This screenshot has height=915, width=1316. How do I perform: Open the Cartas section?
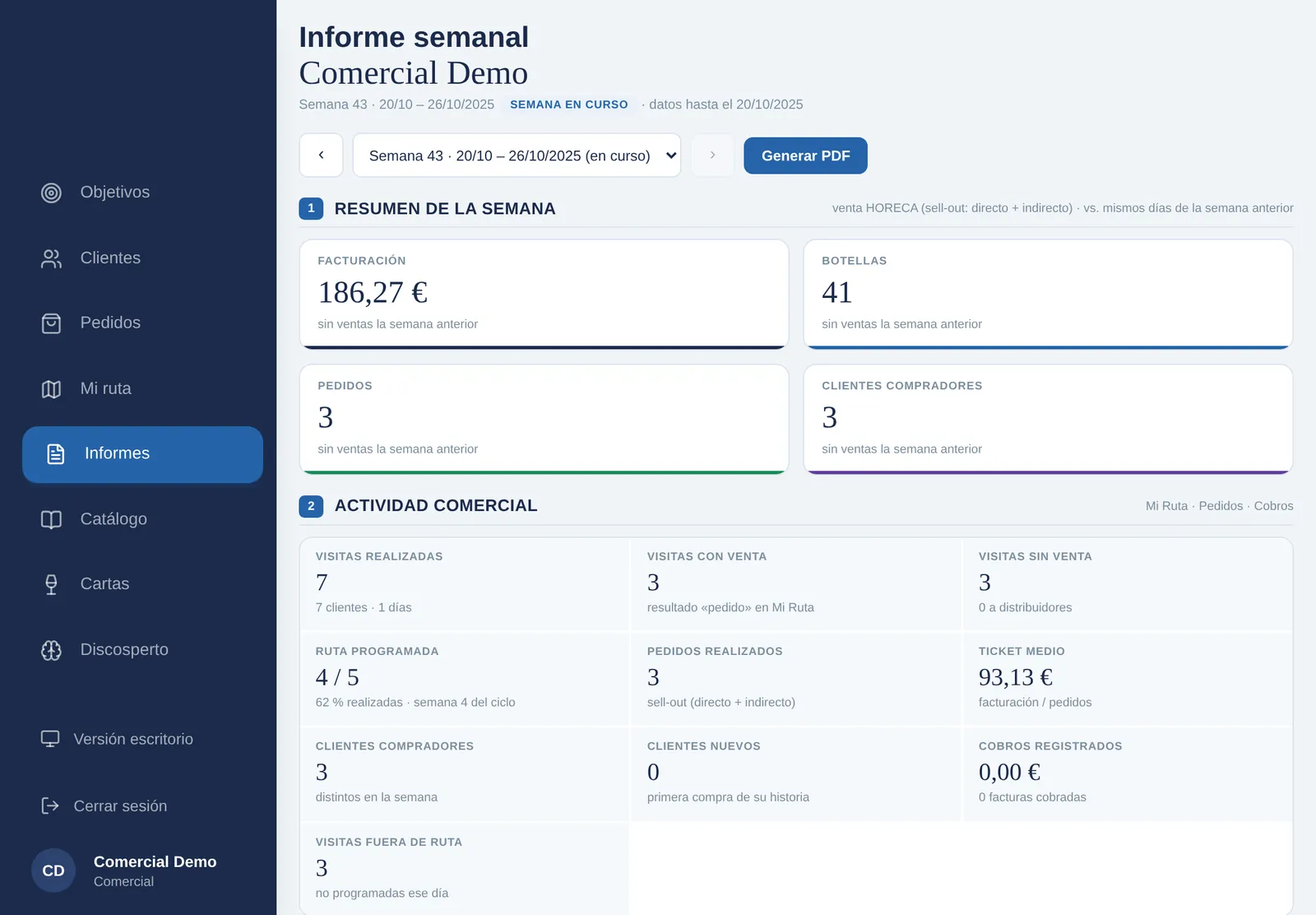point(142,584)
